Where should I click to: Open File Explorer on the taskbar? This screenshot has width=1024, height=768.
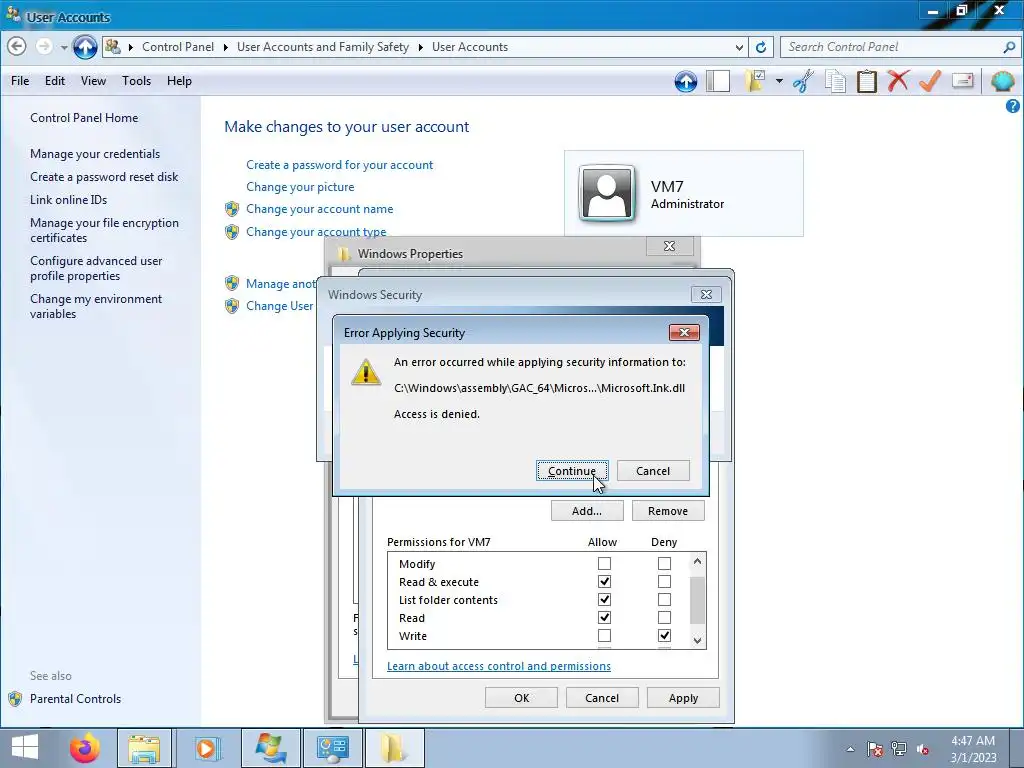[144, 748]
